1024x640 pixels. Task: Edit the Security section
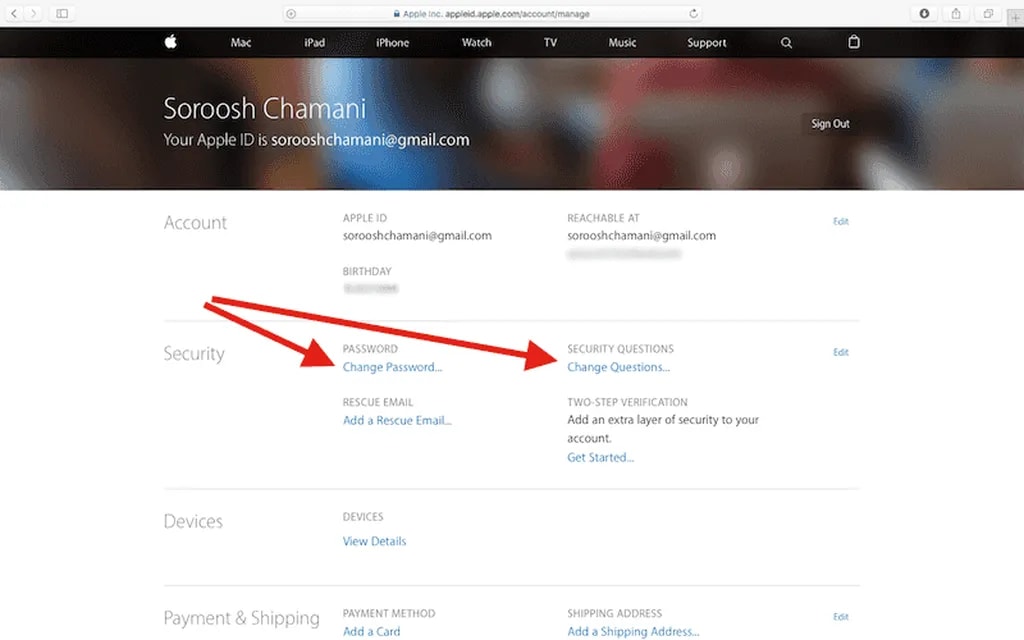pos(840,352)
